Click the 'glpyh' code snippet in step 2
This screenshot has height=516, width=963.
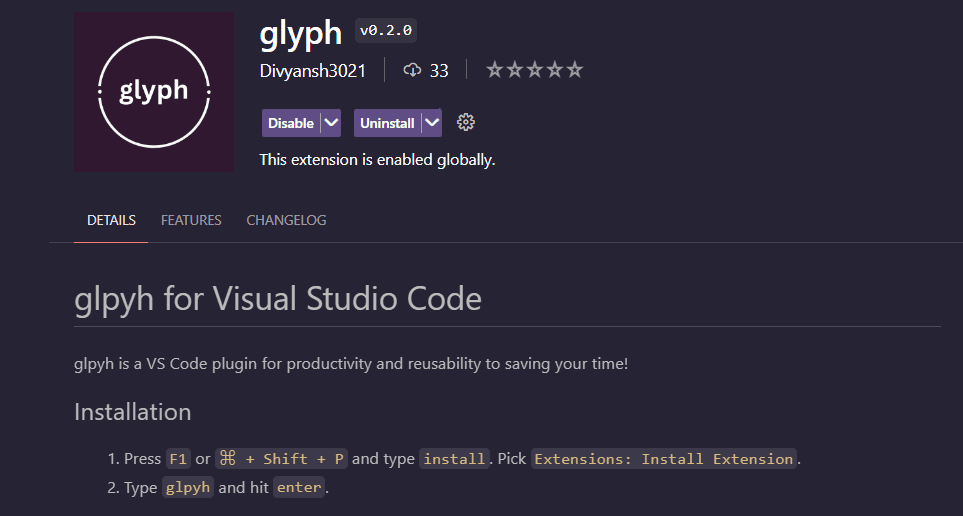pos(188,487)
